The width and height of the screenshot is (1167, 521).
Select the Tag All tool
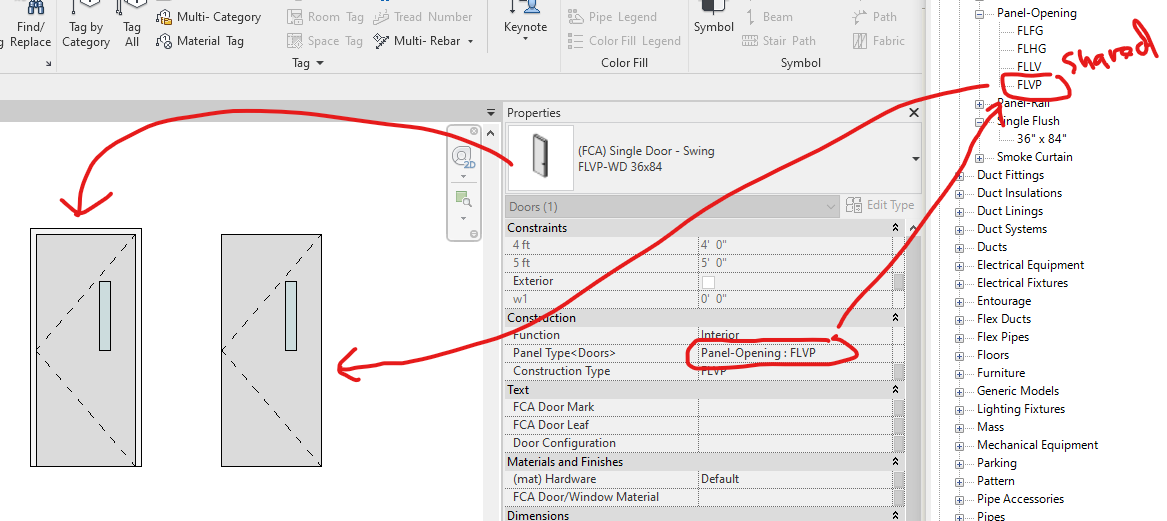pos(132,25)
